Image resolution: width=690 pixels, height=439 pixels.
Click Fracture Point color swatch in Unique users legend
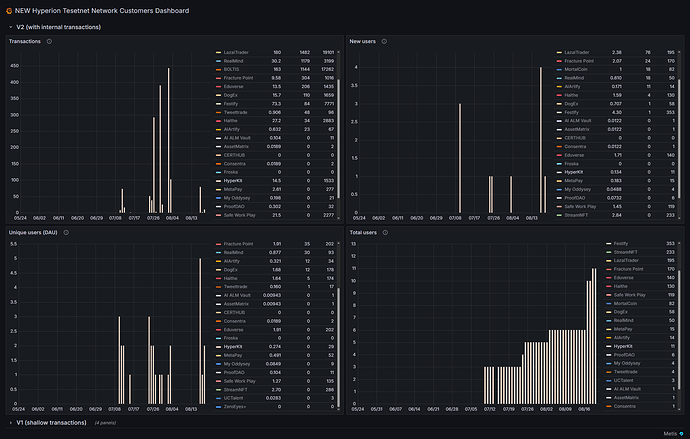click(x=217, y=243)
